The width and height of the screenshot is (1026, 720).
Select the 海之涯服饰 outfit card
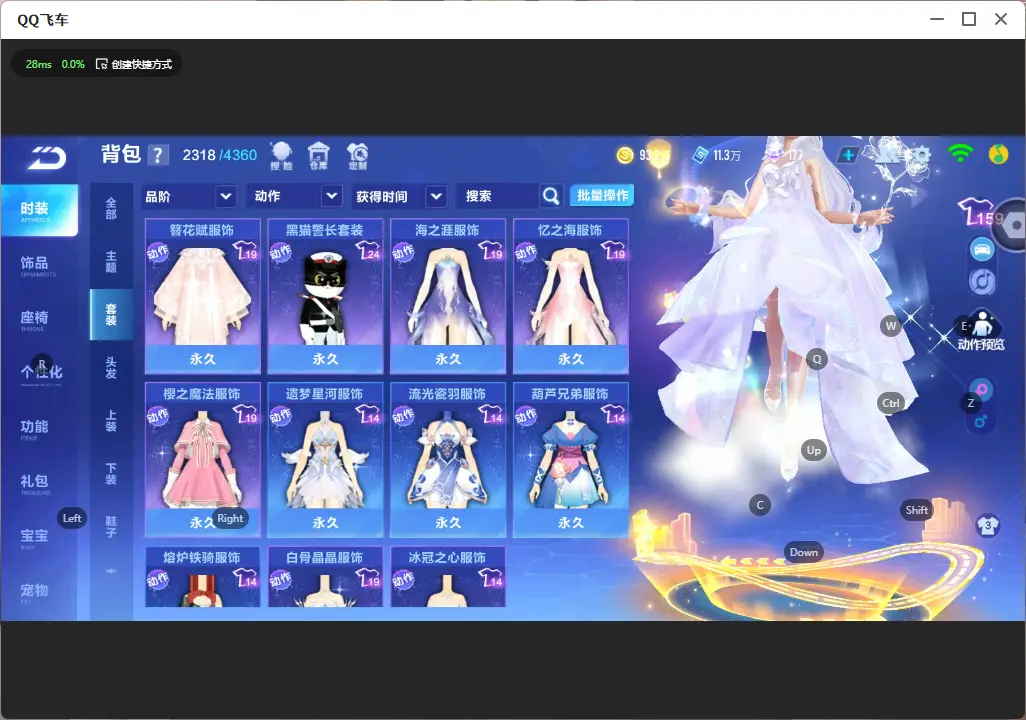click(448, 296)
